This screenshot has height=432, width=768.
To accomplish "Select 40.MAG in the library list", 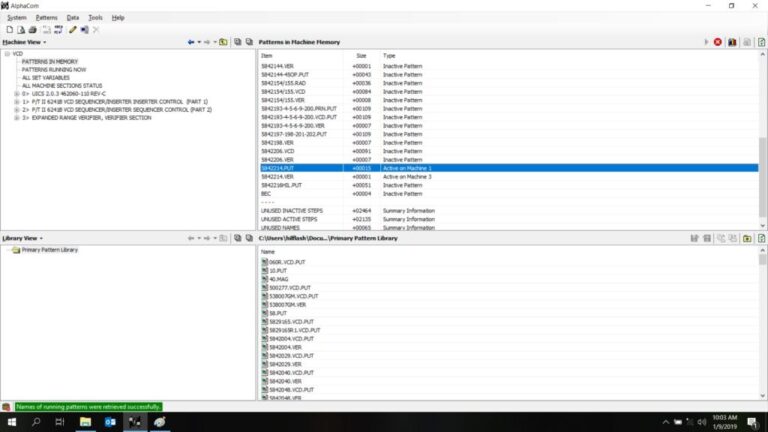I will 278,279.
